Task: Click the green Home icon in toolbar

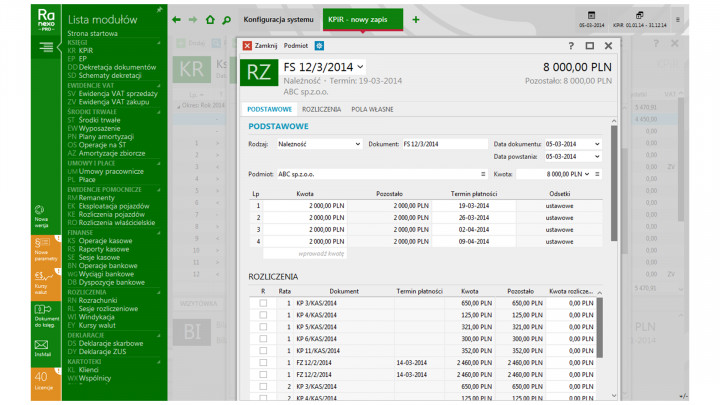Action: coord(209,19)
